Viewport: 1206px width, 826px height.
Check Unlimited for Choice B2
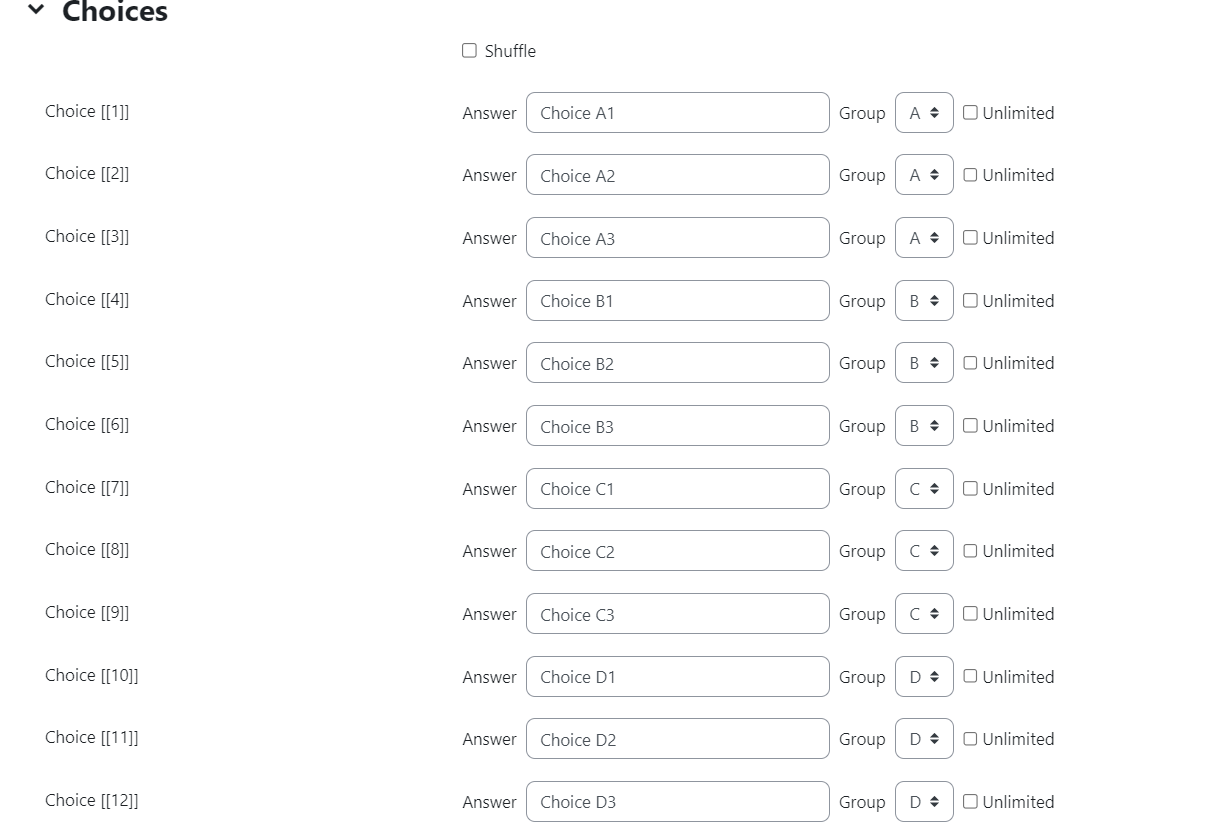tap(970, 362)
